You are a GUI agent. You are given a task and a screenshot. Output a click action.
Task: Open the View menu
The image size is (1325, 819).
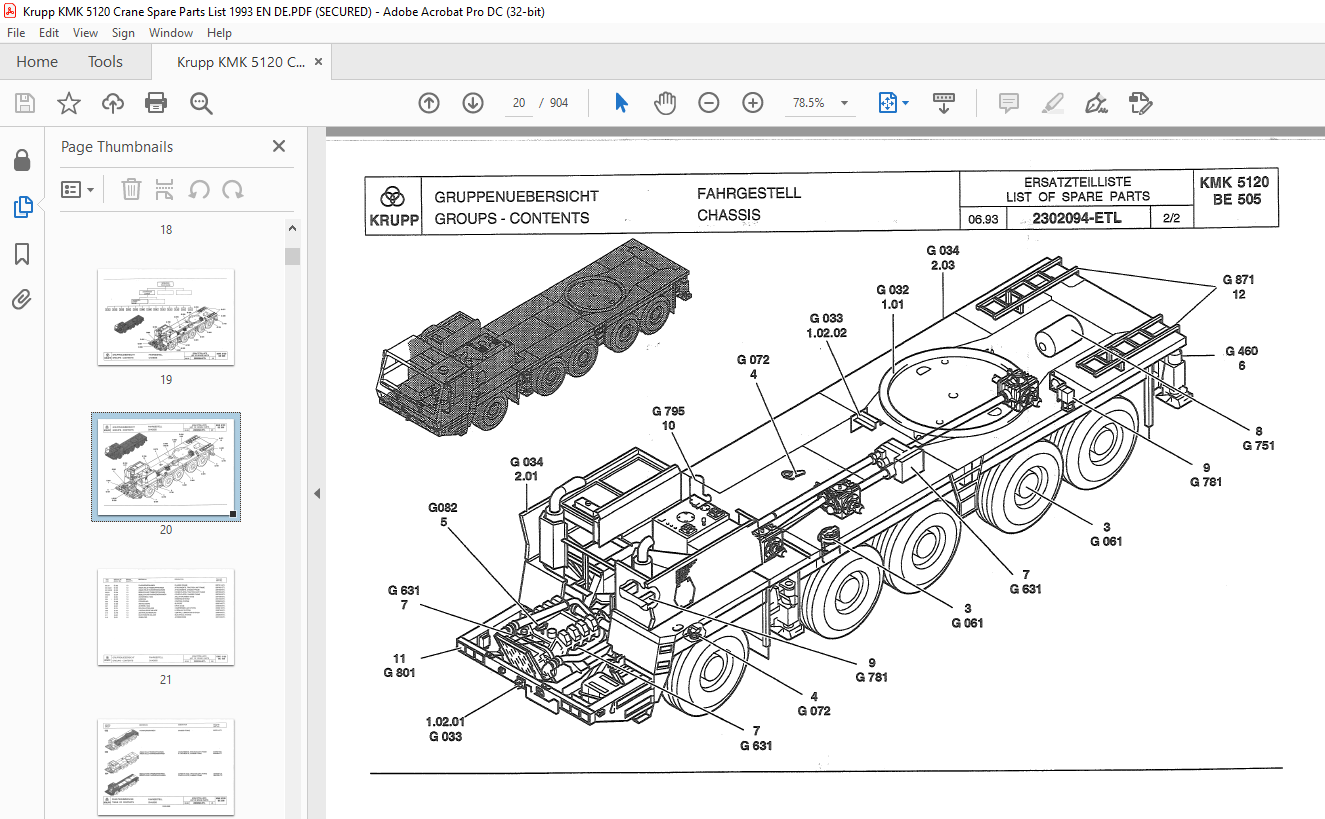click(x=85, y=32)
